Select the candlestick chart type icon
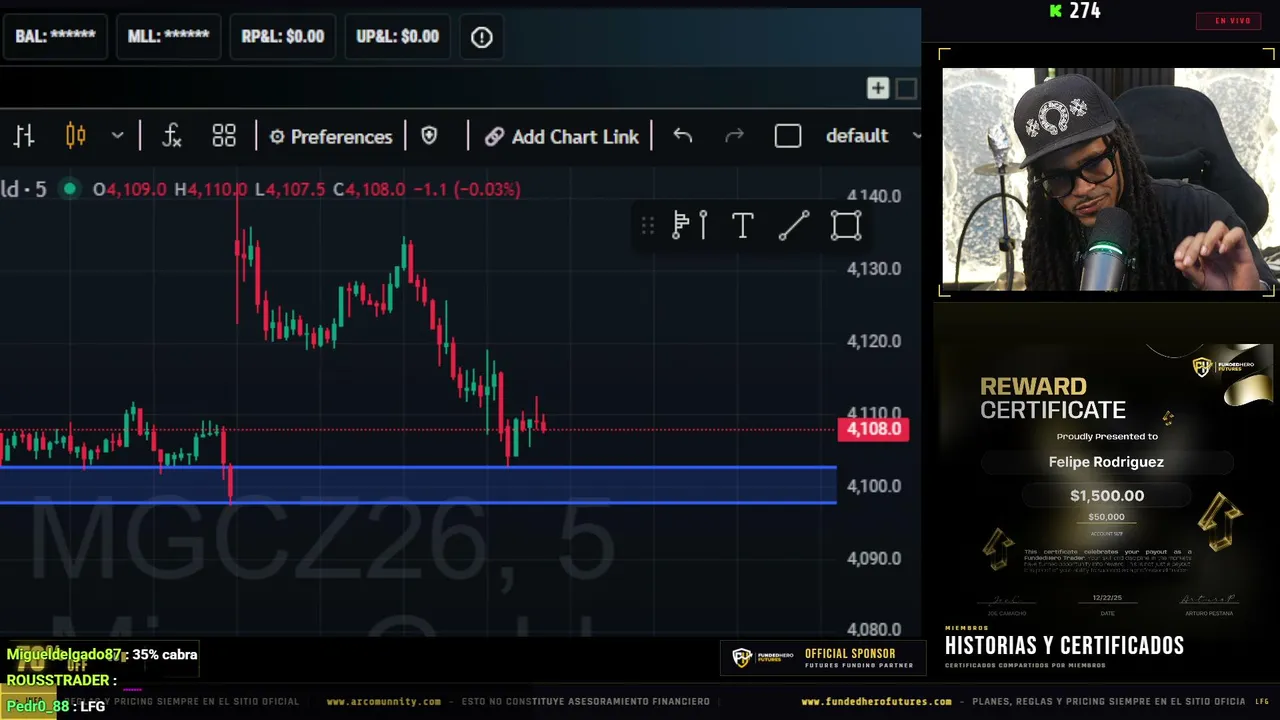The image size is (1280, 720). (76, 136)
